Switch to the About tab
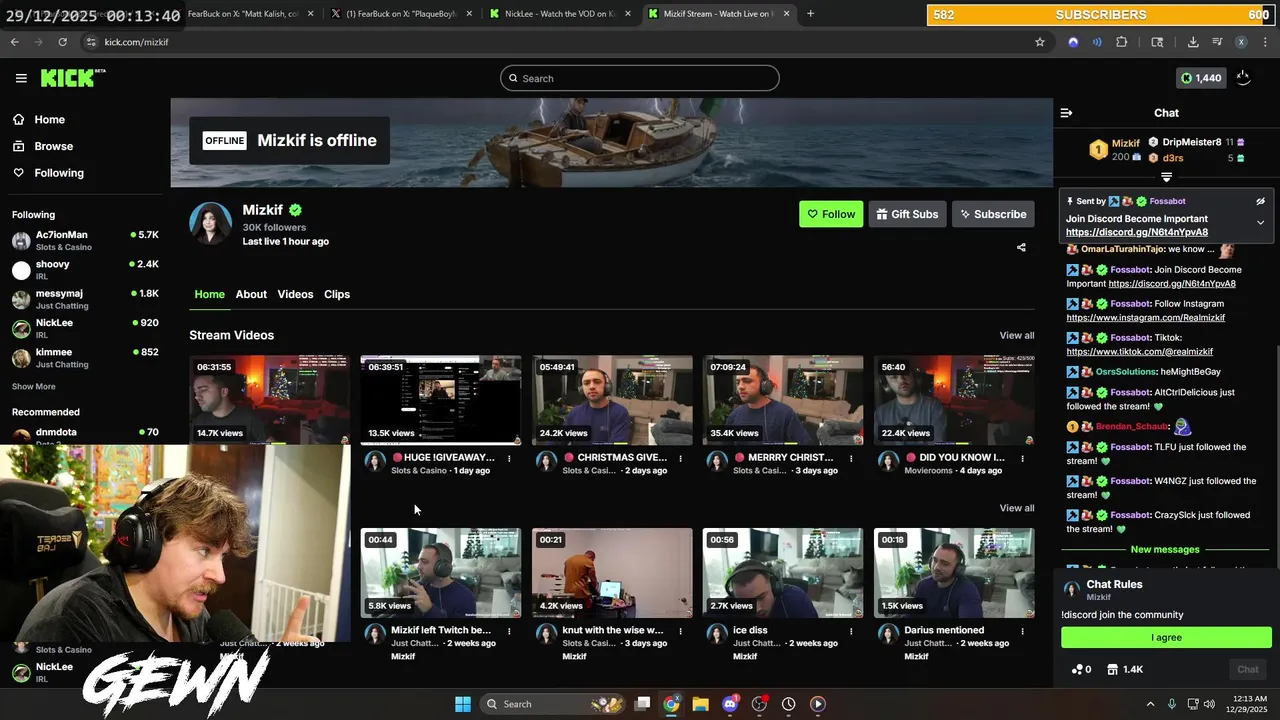The height and width of the screenshot is (720, 1280). pos(251,294)
